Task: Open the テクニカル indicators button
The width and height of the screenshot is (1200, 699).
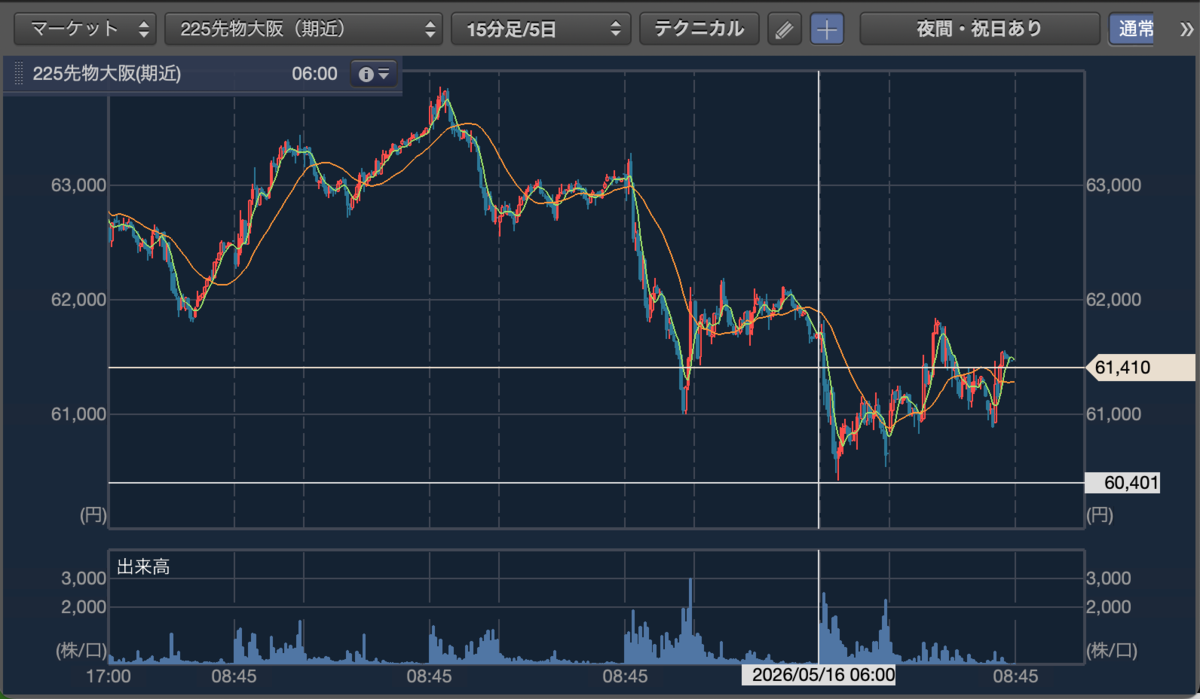Action: pos(699,28)
